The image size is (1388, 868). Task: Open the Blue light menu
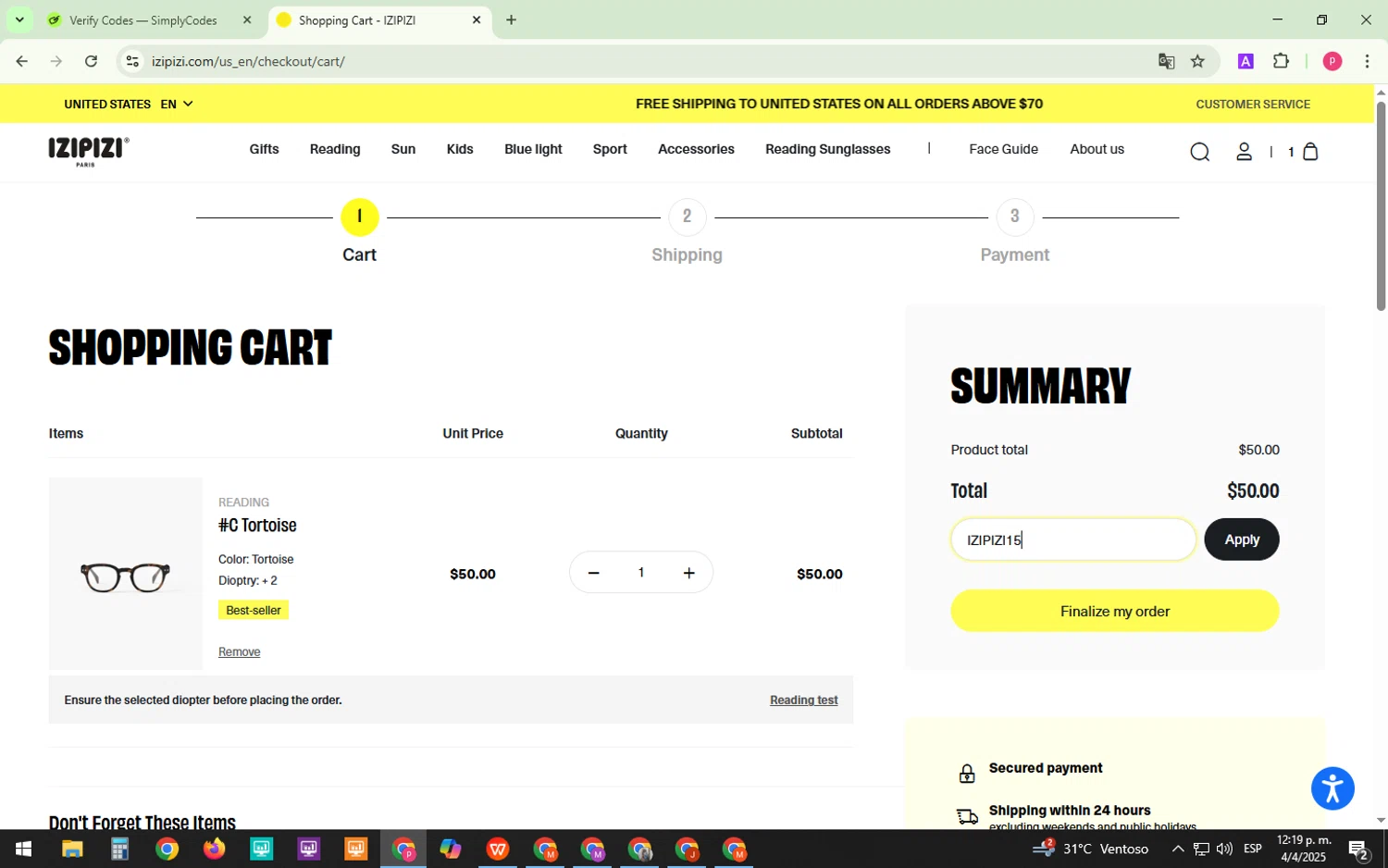533,149
